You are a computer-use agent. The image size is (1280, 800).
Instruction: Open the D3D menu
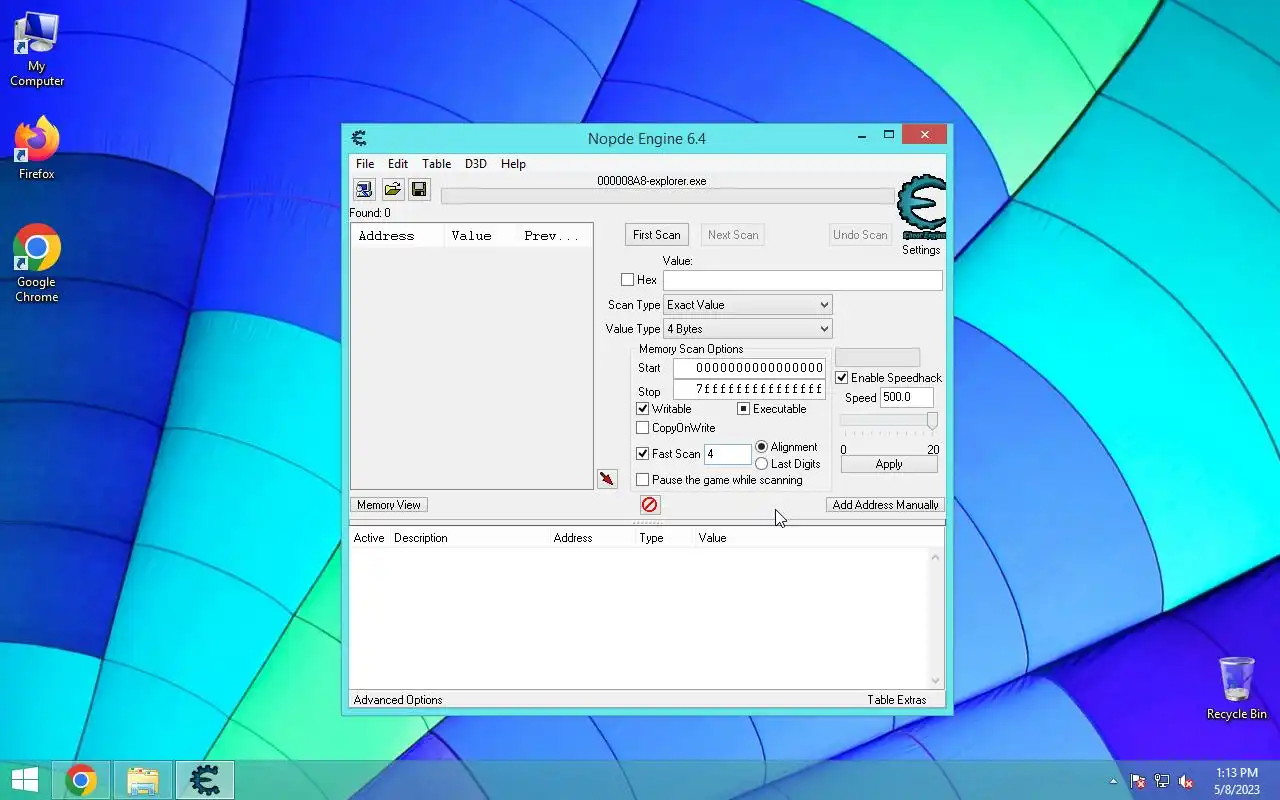coord(475,164)
